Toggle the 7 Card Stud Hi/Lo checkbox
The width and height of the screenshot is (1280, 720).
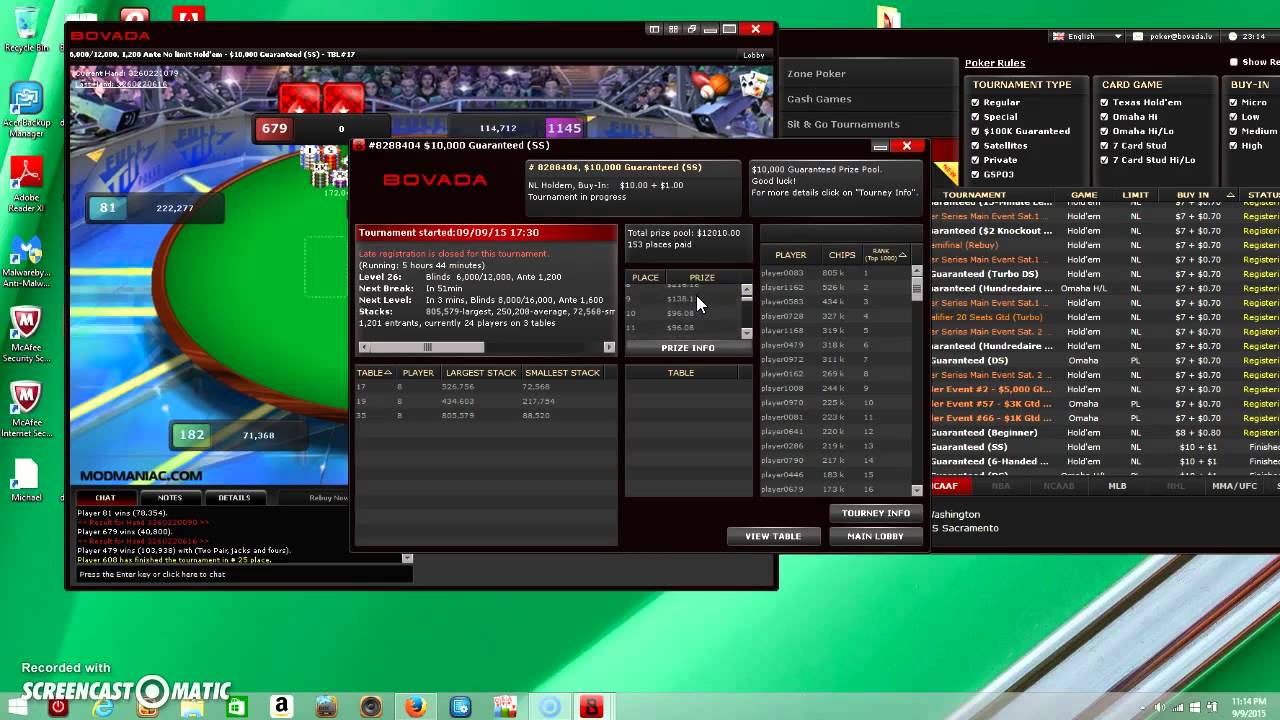[x=1104, y=160]
